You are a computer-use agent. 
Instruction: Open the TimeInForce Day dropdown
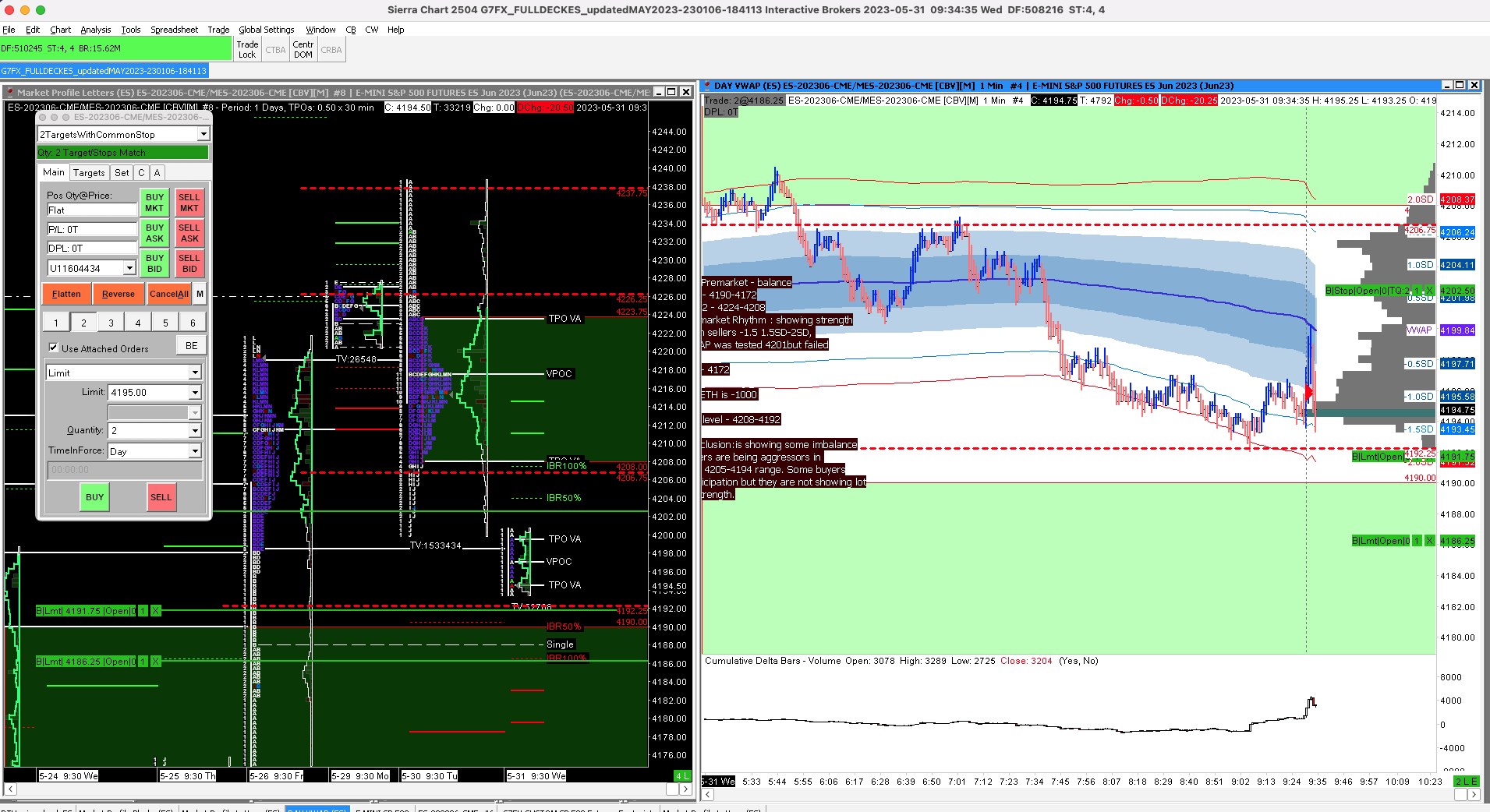195,451
